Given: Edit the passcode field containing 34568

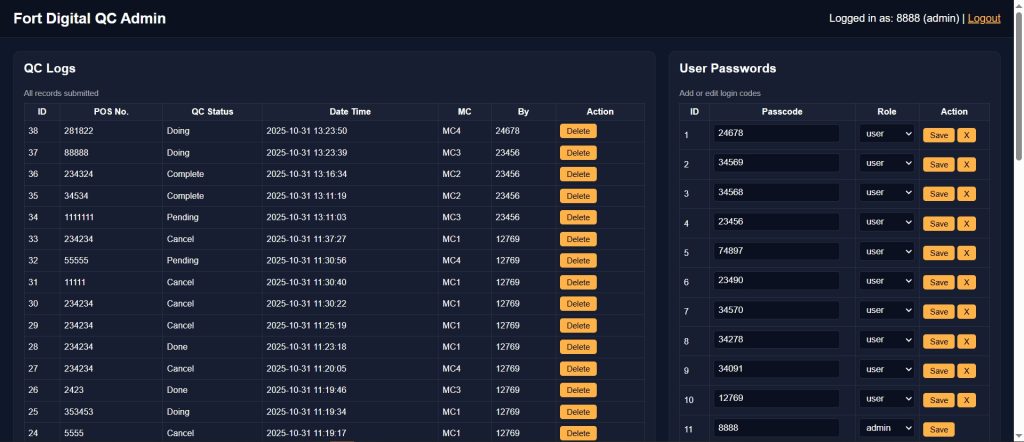Looking at the screenshot, I should pos(776,192).
